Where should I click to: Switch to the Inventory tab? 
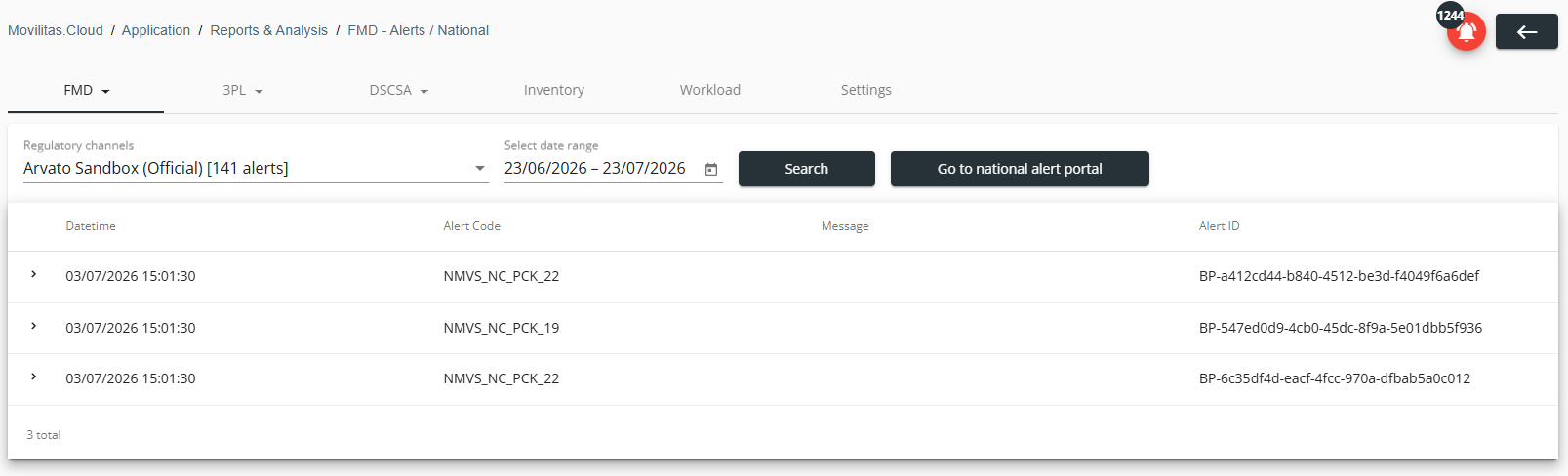pos(554,90)
